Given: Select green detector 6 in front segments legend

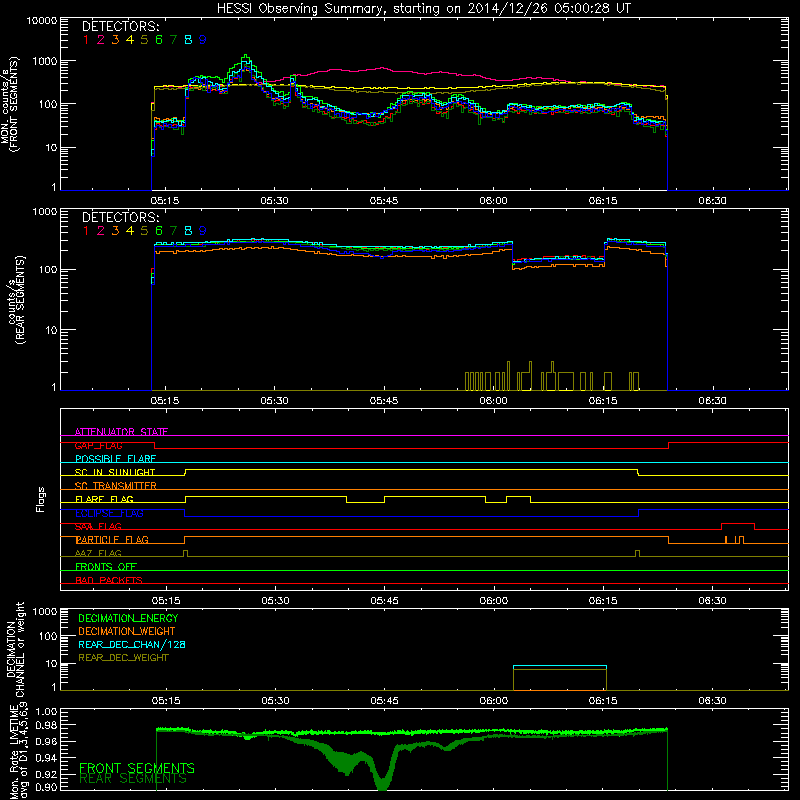Looking at the screenshot, I should click(x=159, y=40).
